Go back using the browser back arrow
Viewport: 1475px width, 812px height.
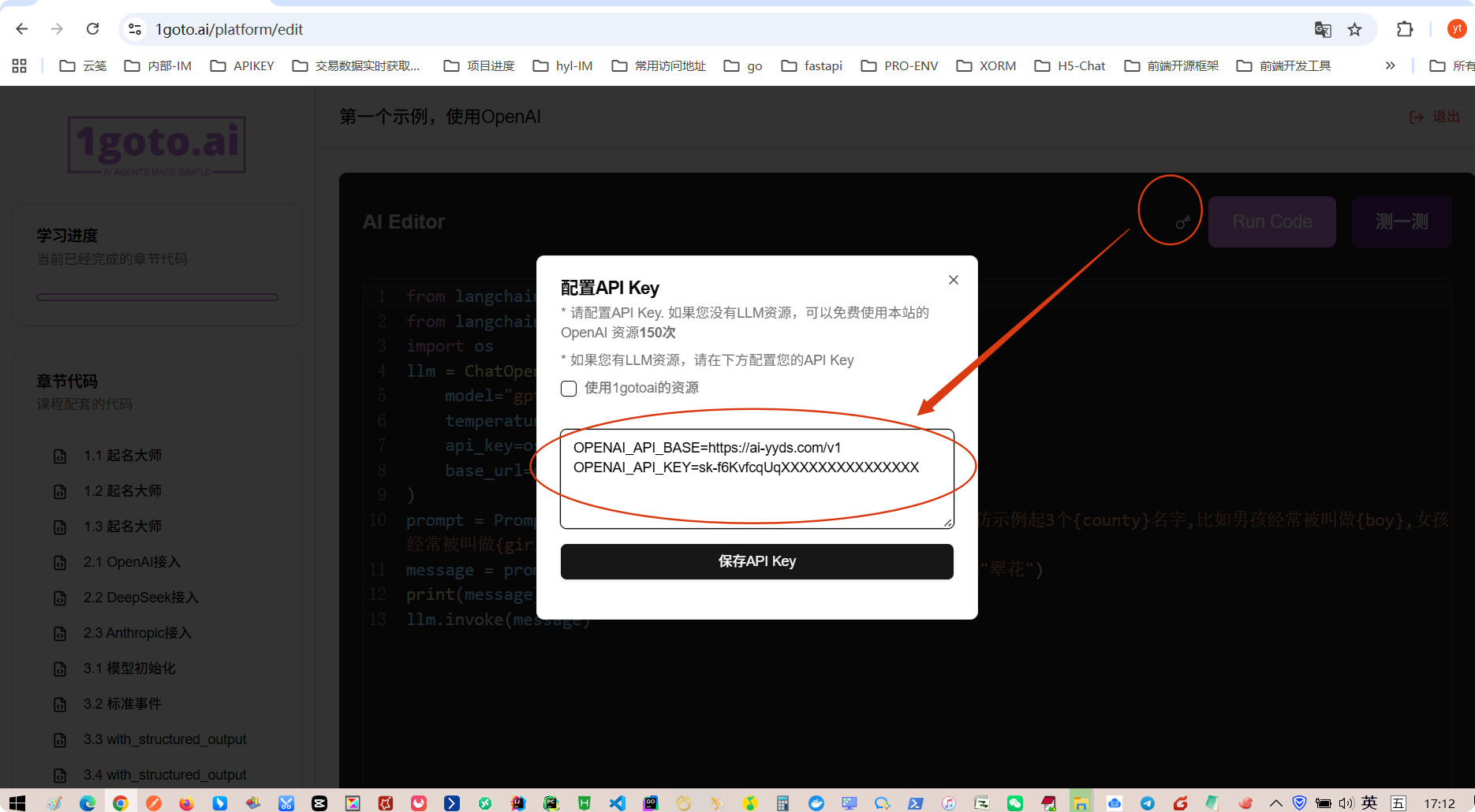point(22,29)
